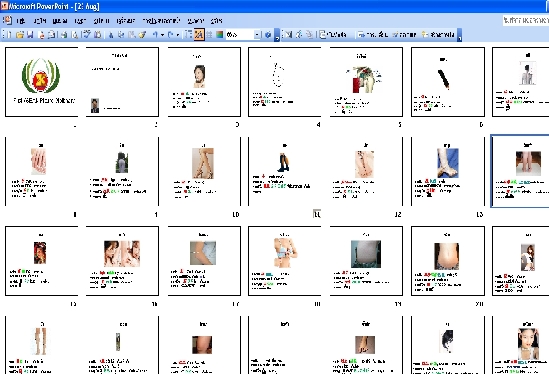Open the Slide Show menu
The width and height of the screenshot is (549, 374).
161,21
